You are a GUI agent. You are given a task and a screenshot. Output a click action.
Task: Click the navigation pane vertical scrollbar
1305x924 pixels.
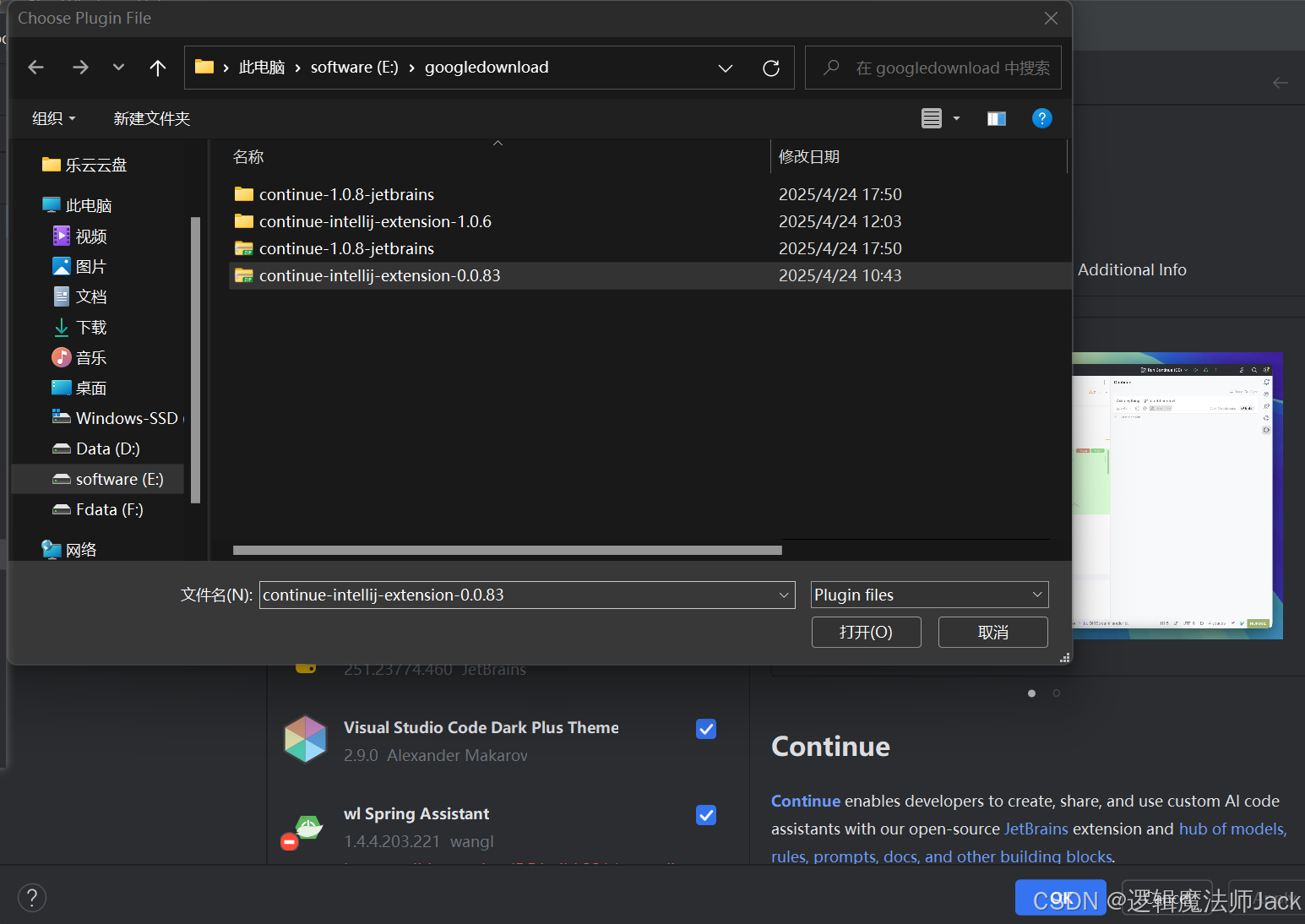click(x=196, y=360)
